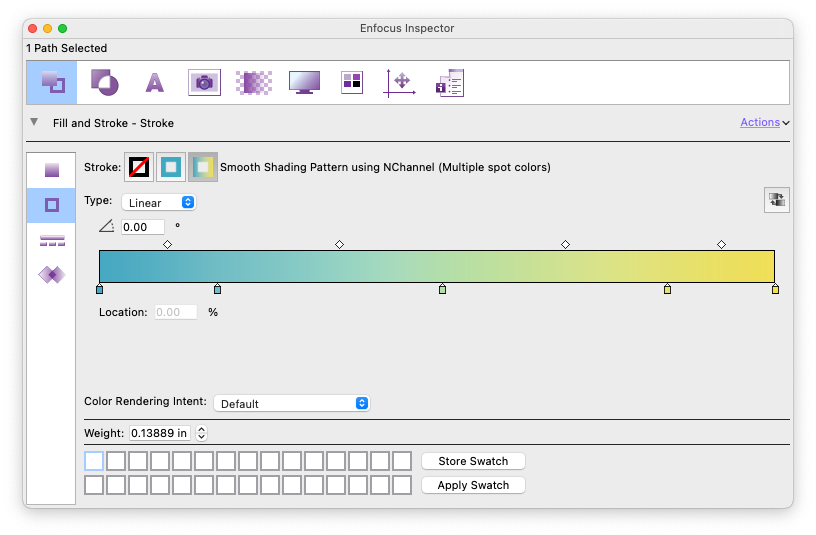Click the Weight field 0.13889 in
This screenshot has height=535, width=816.
click(160, 433)
